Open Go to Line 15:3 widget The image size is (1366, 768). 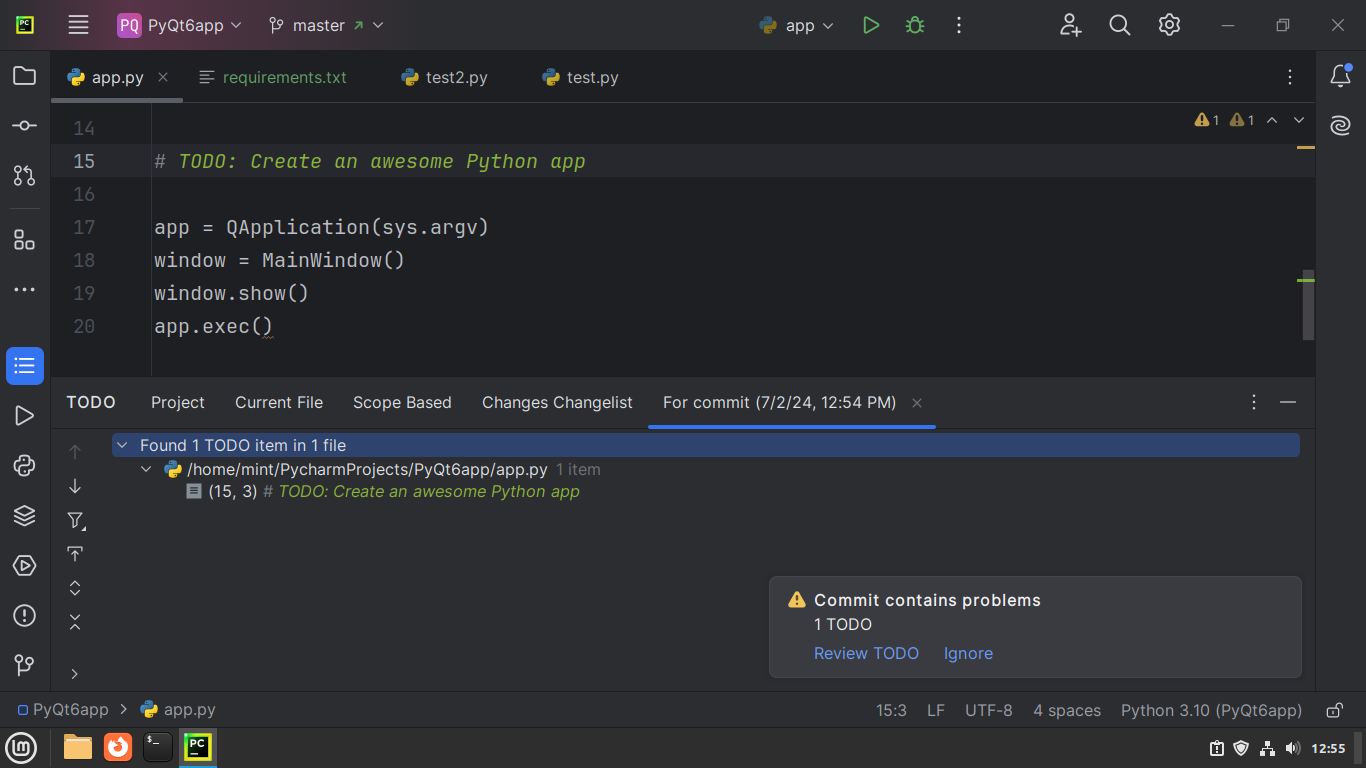(x=891, y=710)
